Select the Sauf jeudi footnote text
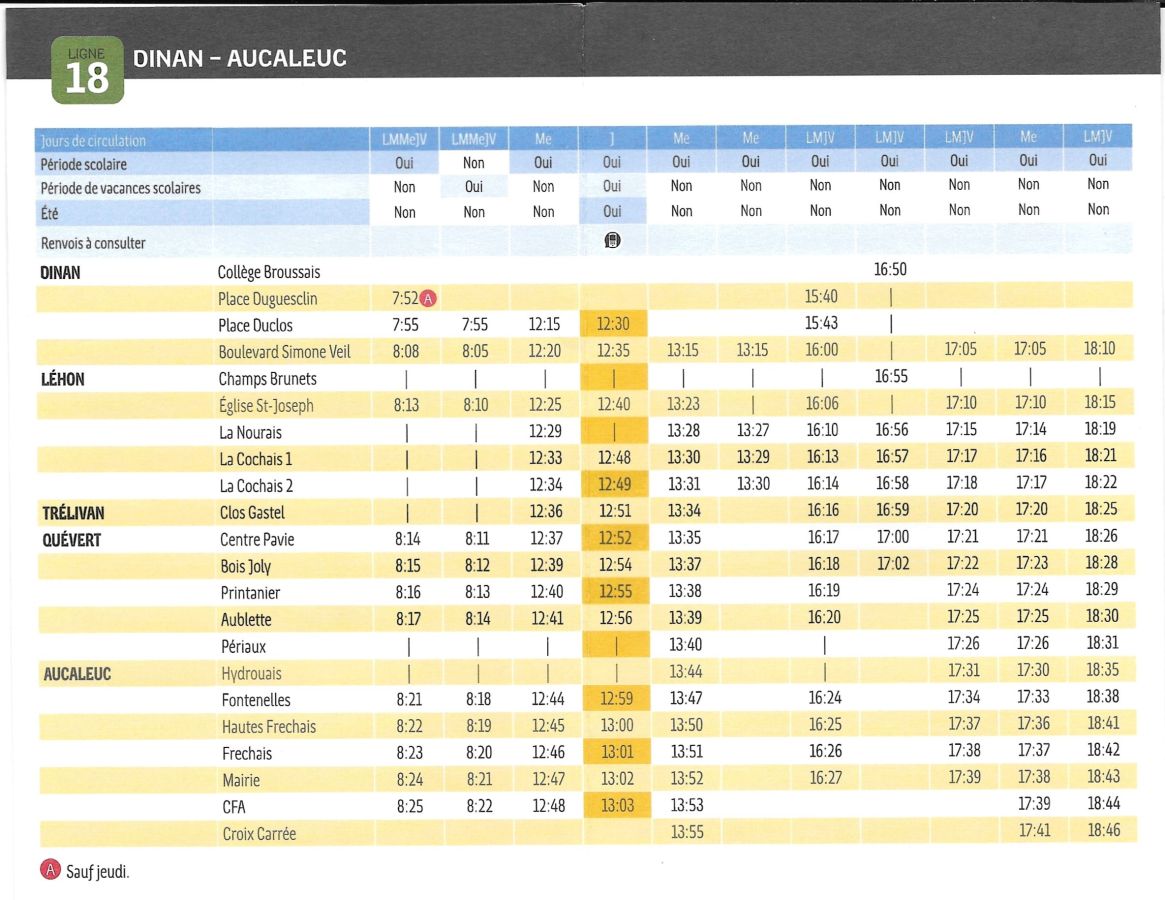 97,872
